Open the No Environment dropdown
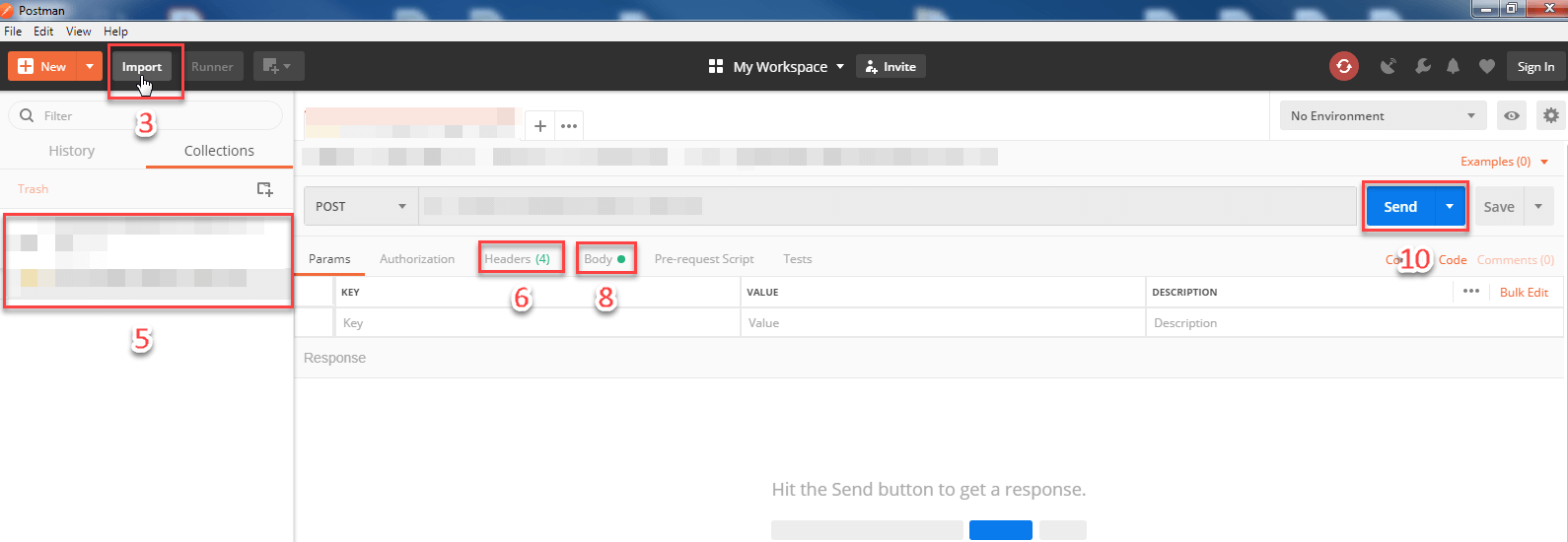Image resolution: width=1568 pixels, height=542 pixels. click(x=1383, y=115)
